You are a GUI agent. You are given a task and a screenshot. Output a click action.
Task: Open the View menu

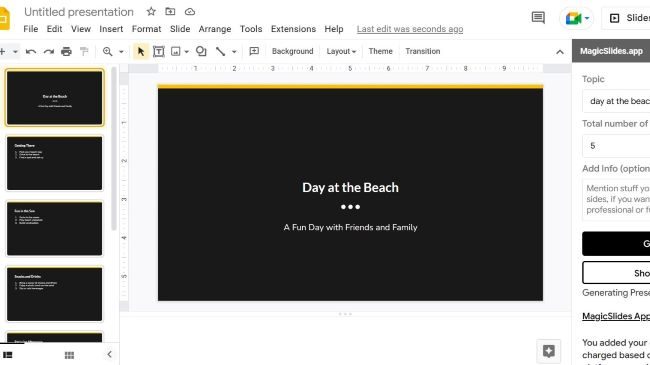click(80, 29)
